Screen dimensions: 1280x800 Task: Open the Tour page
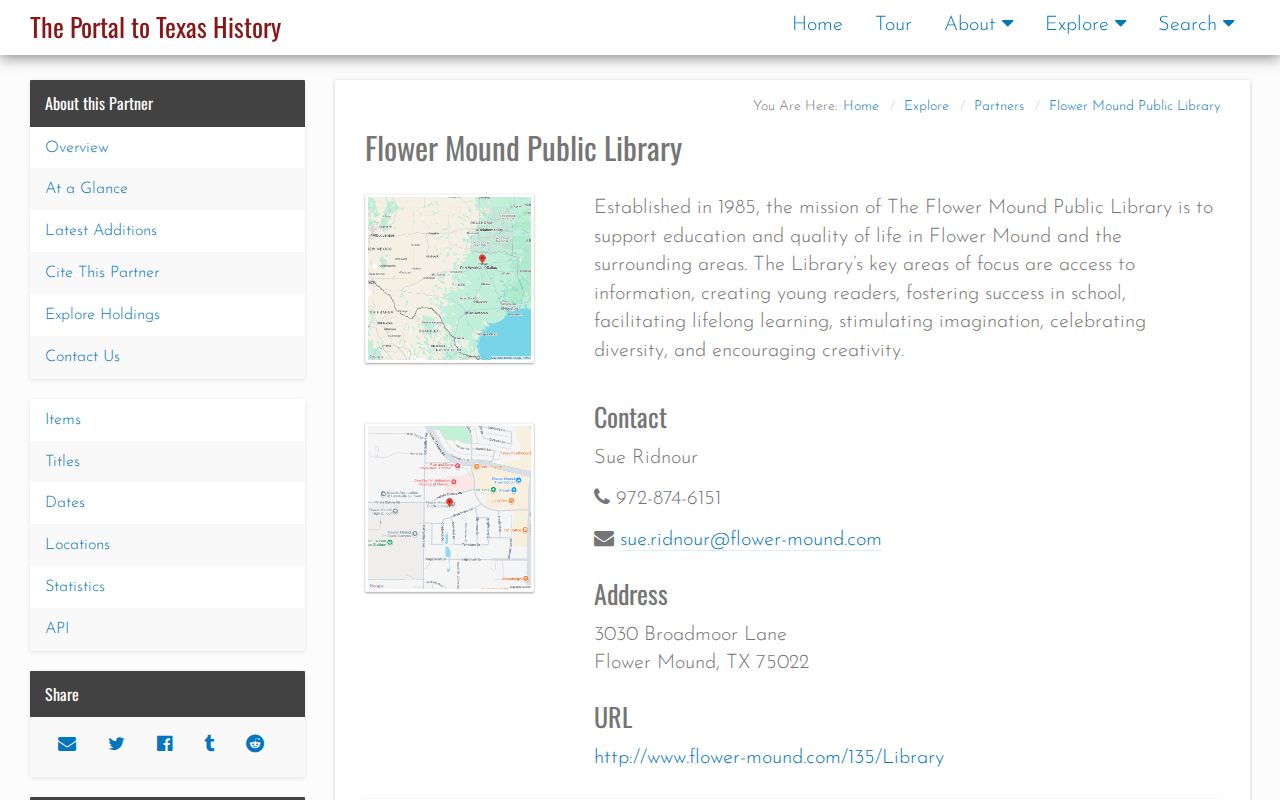click(x=893, y=24)
